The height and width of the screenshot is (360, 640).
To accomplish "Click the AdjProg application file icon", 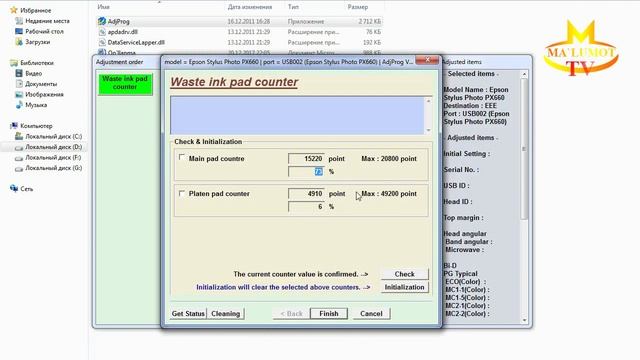I will pos(102,21).
